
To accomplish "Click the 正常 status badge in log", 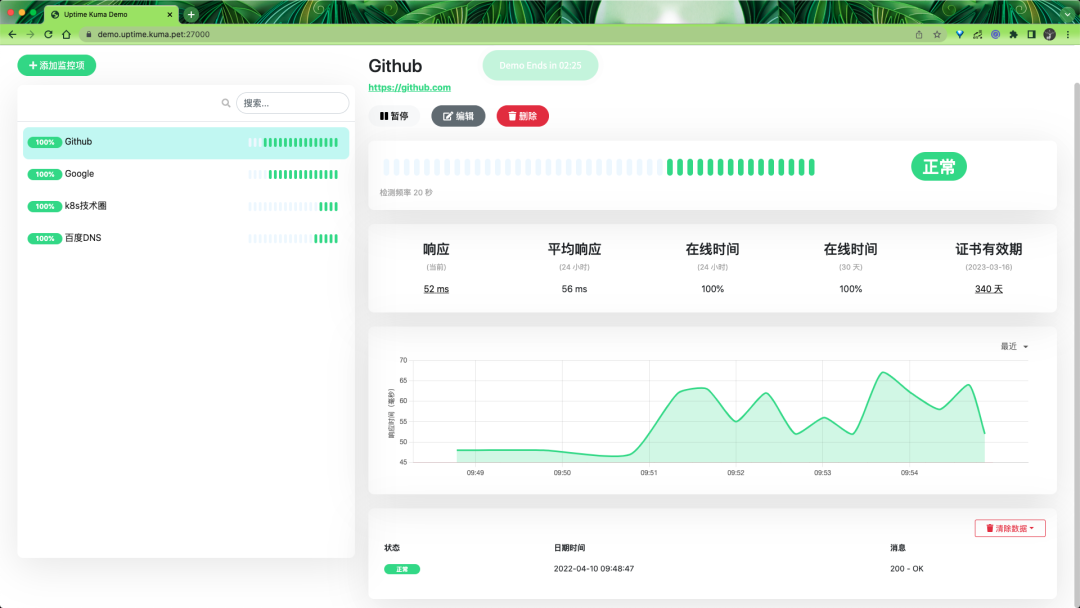I will click(x=402, y=569).
